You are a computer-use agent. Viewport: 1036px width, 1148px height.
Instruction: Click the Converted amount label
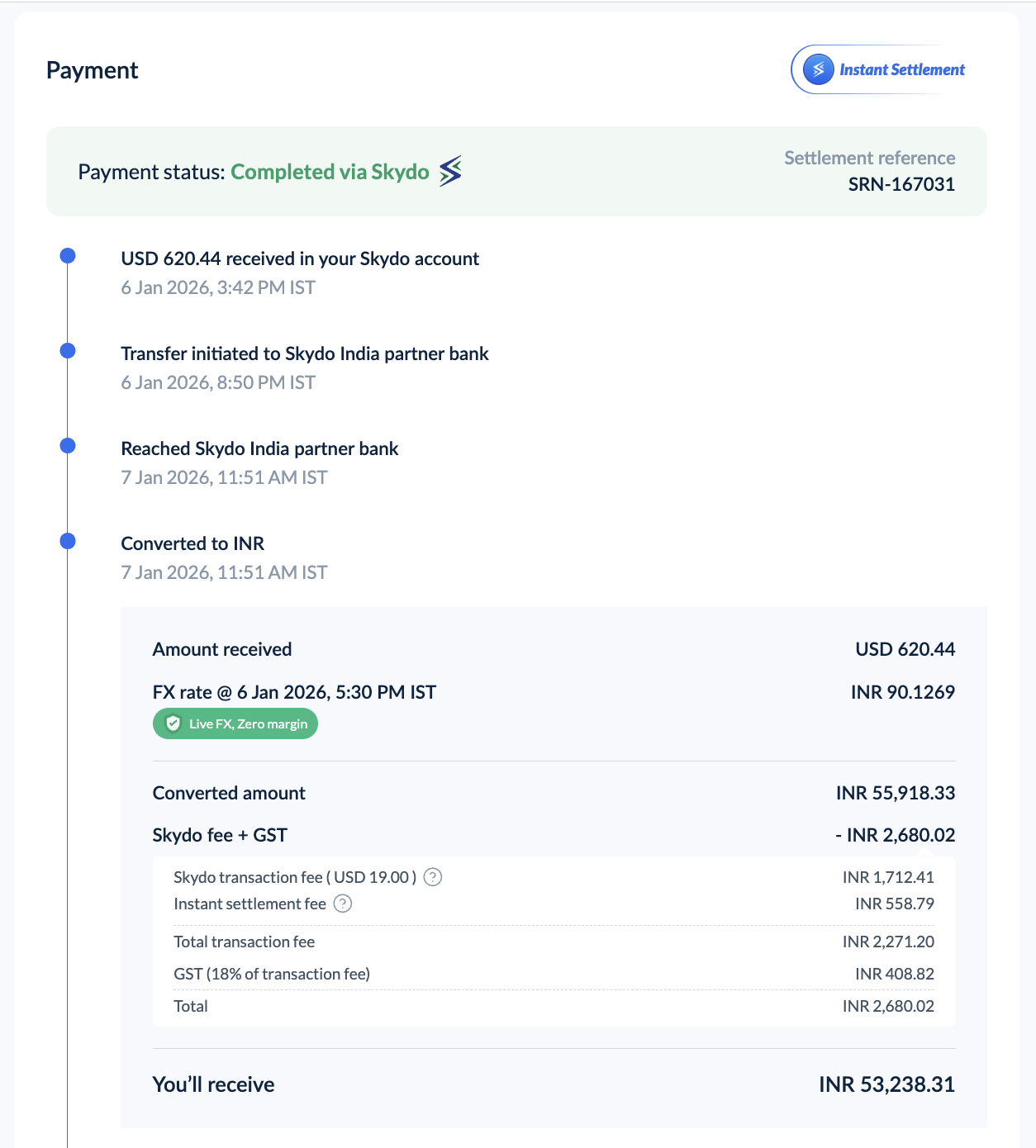229,793
